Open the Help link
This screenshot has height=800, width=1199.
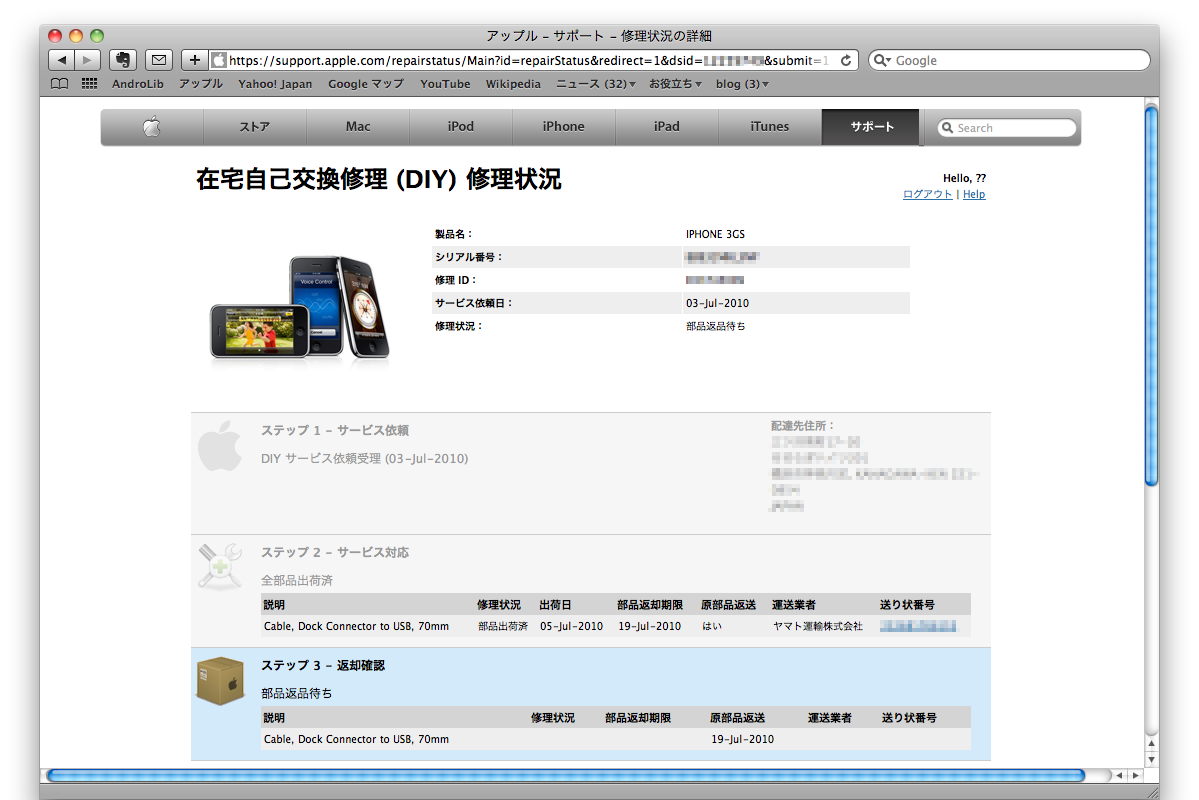click(973, 194)
